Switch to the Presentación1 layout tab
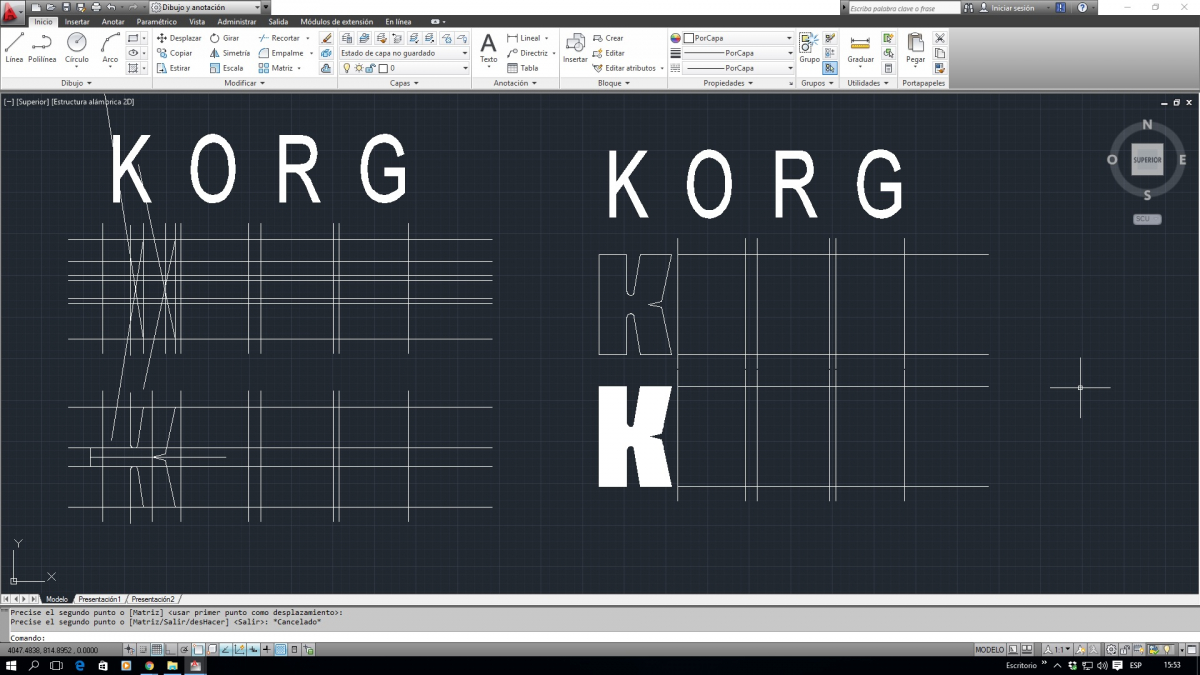The height and width of the screenshot is (675, 1200). coord(100,599)
